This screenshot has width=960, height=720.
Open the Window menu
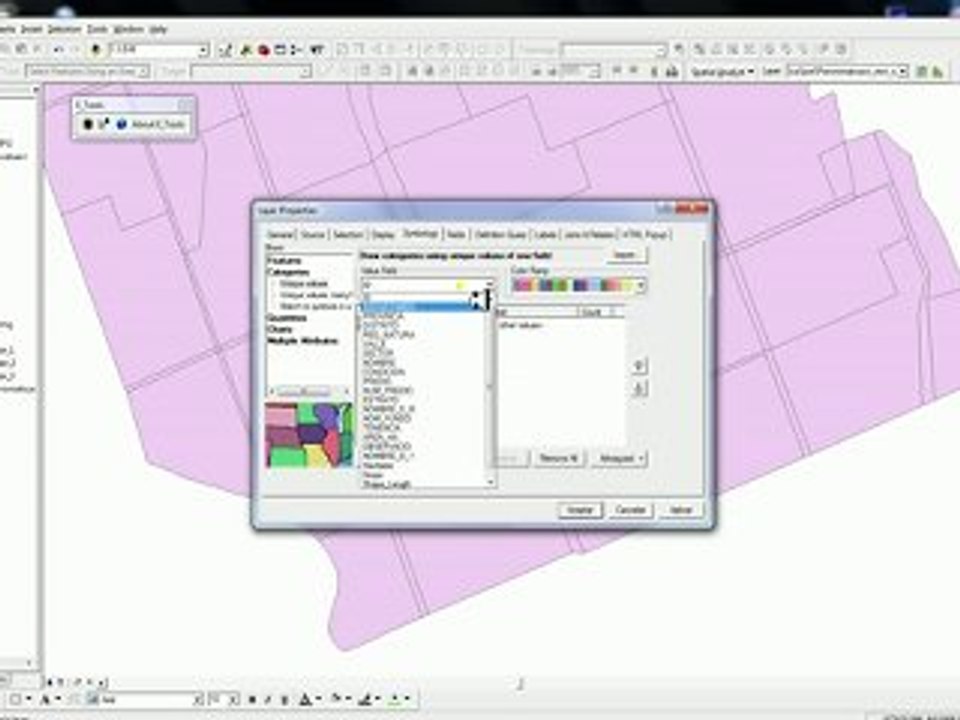click(x=129, y=29)
